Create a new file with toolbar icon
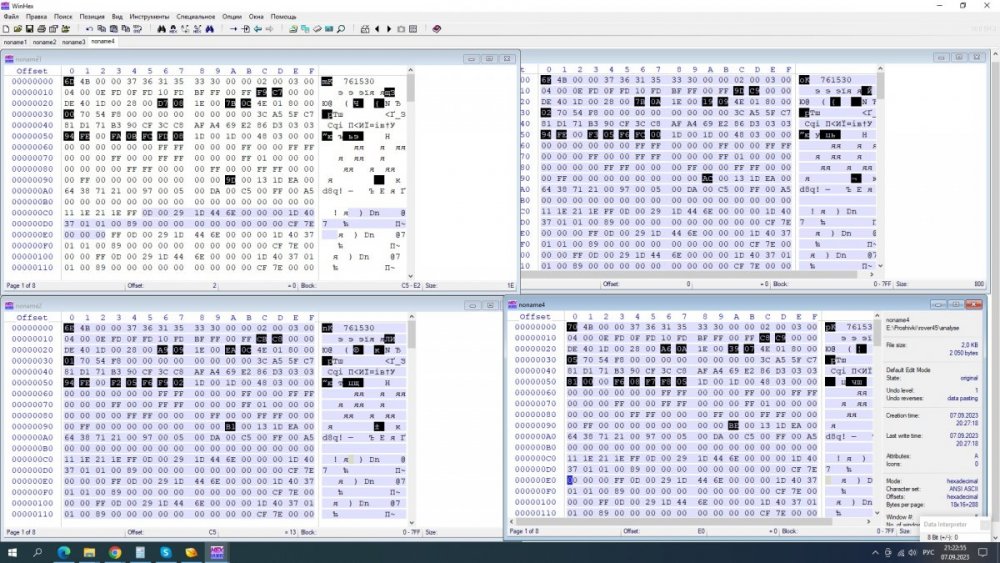Image resolution: width=1000 pixels, height=563 pixels. [x=6, y=29]
